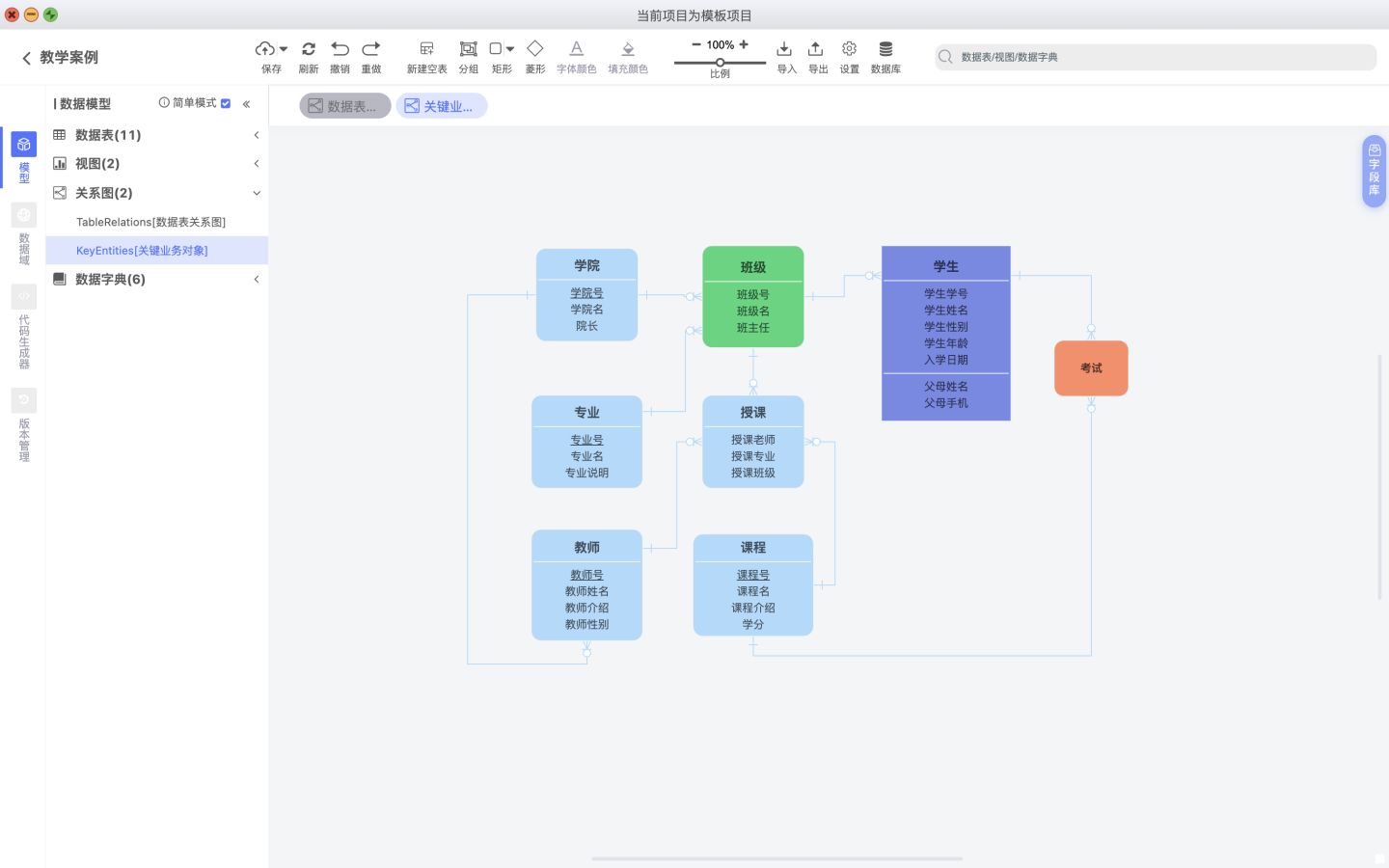Screen dimensions: 1389x868
Task: Create a table with 新建空表 icon
Action: click(x=425, y=48)
